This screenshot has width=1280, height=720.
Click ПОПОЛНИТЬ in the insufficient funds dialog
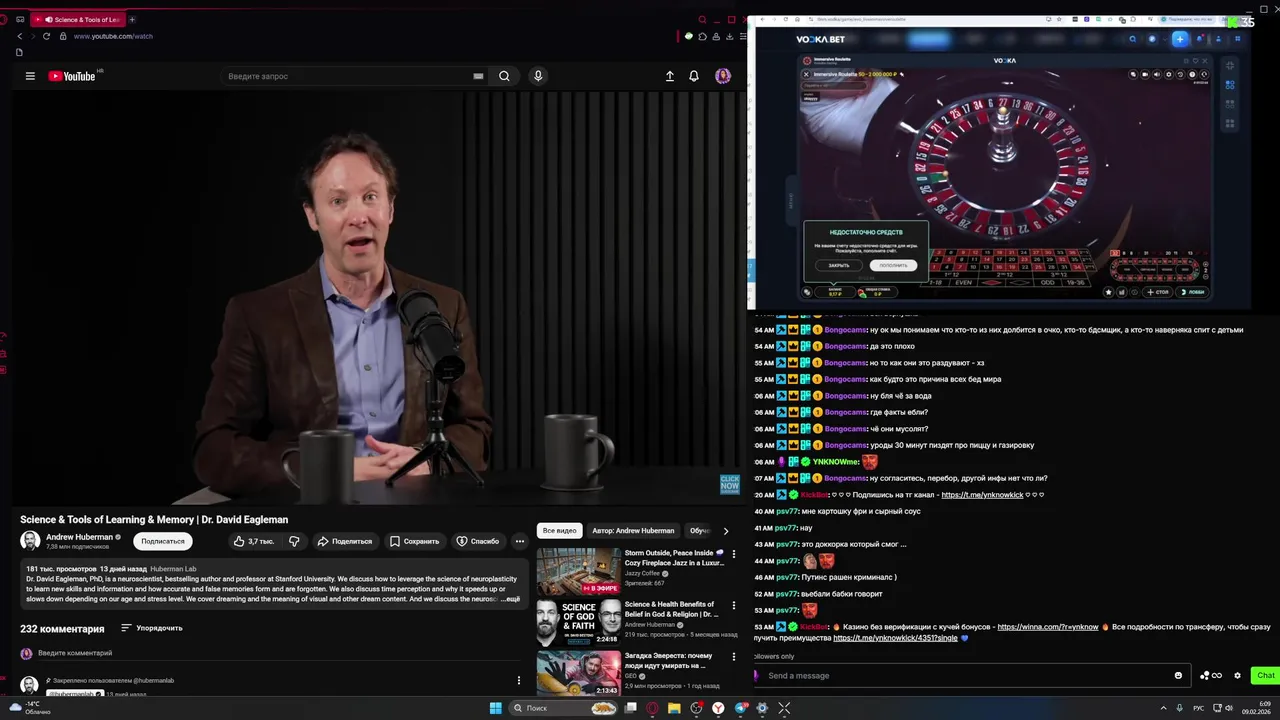893,265
